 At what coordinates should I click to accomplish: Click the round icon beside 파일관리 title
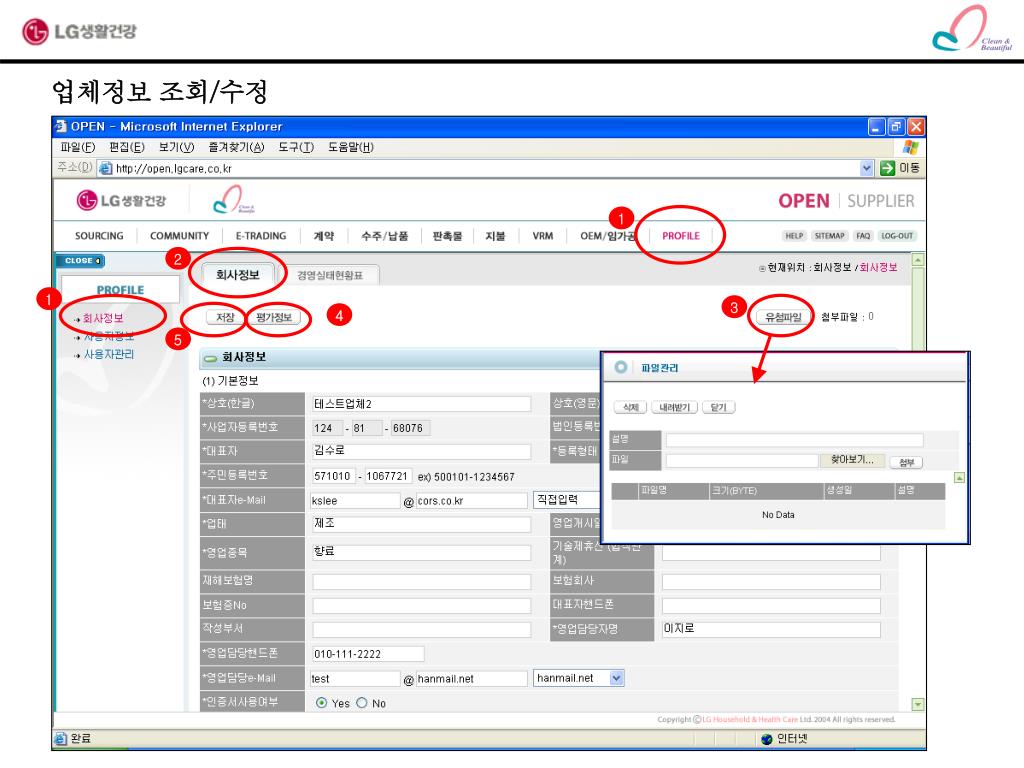620,367
